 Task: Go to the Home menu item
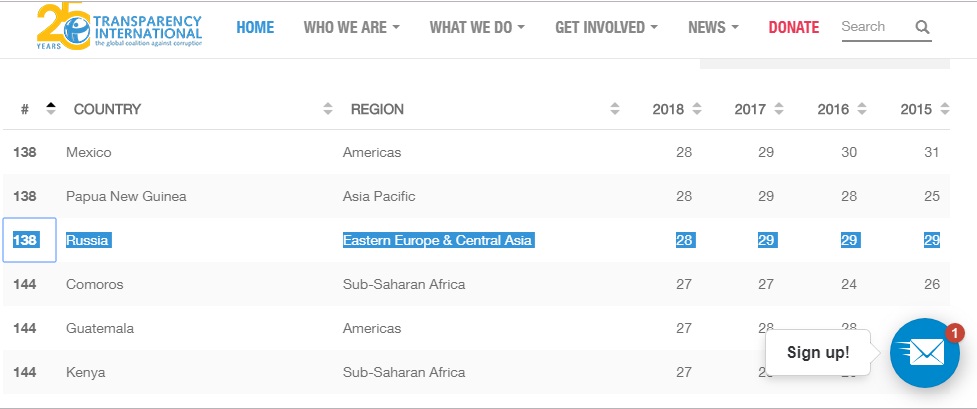pos(255,27)
